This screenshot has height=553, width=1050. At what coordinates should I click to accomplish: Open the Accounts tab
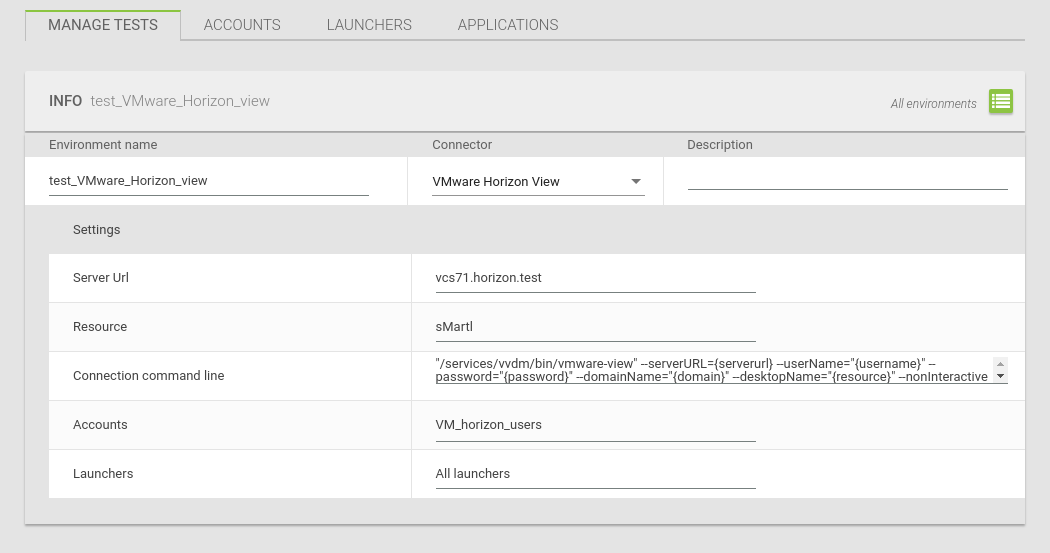point(242,25)
